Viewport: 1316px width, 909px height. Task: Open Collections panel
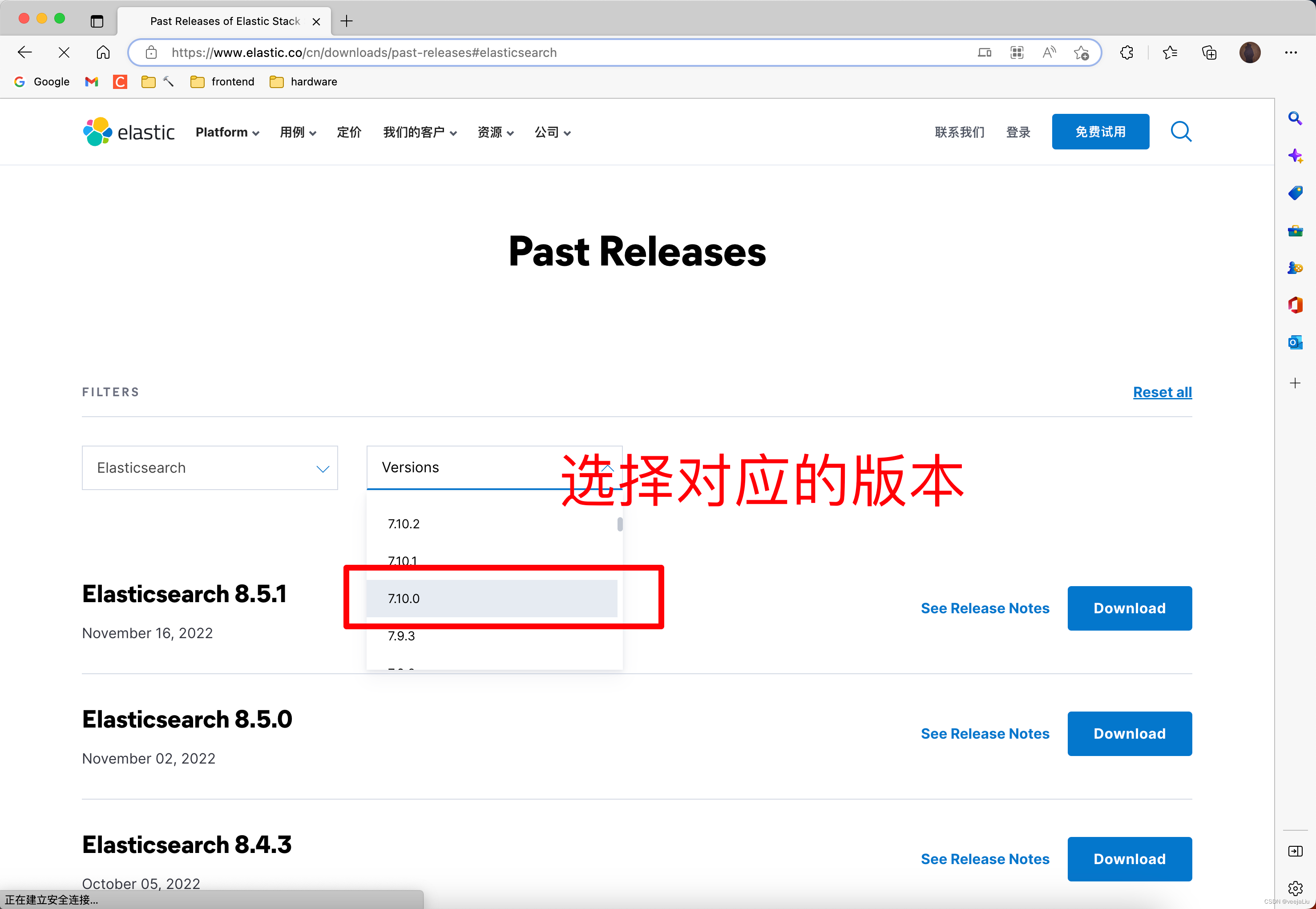pos(1209,52)
